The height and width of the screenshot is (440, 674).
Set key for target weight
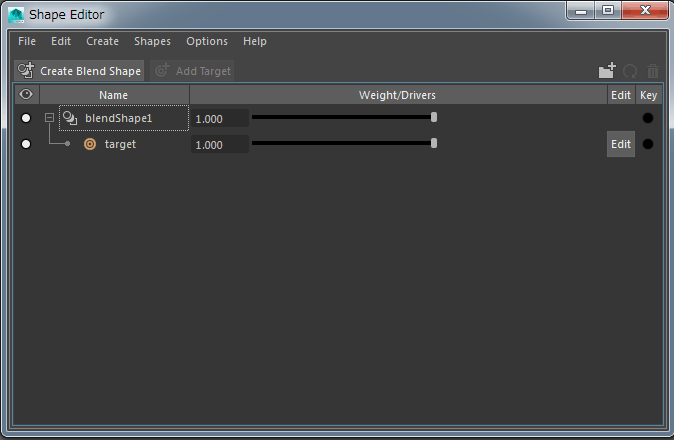click(648, 144)
